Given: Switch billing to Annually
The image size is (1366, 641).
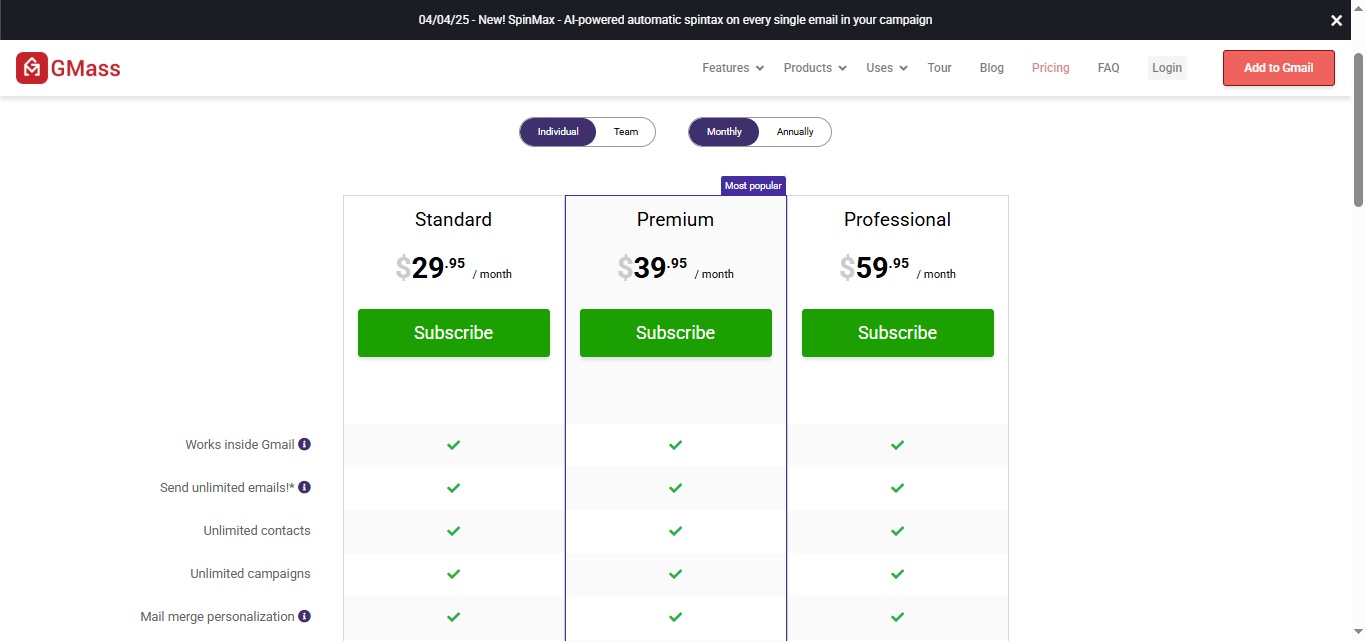Looking at the screenshot, I should [794, 131].
